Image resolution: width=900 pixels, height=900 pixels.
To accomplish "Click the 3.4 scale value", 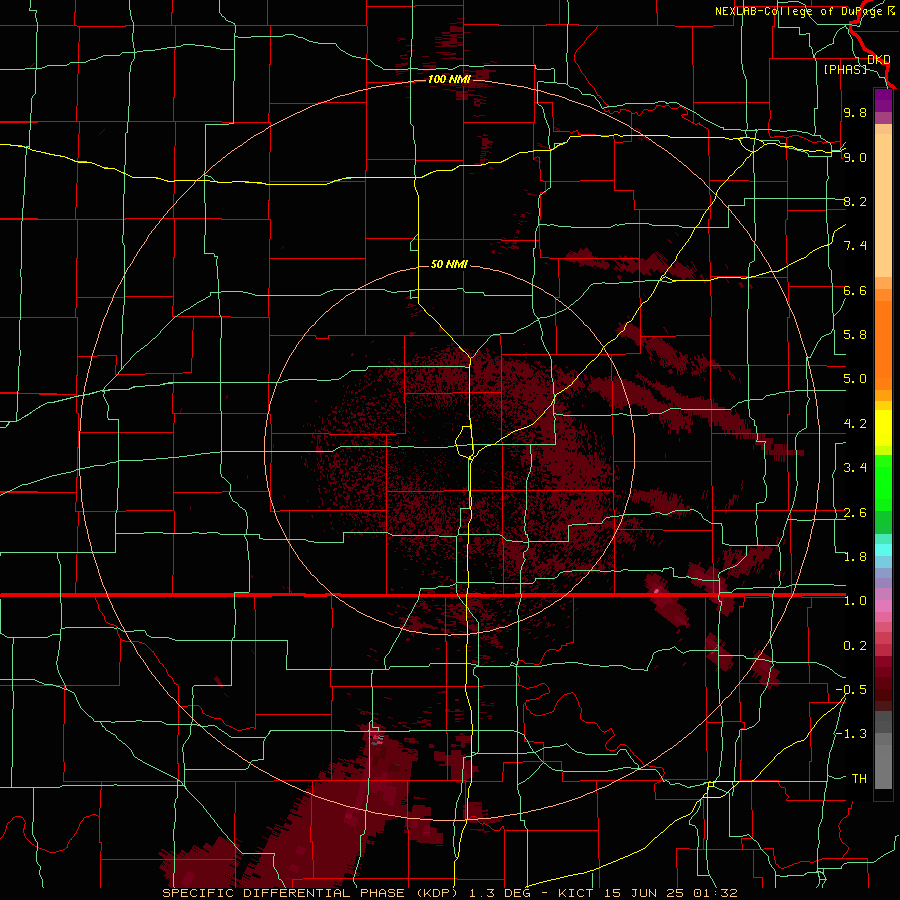I will click(x=855, y=468).
